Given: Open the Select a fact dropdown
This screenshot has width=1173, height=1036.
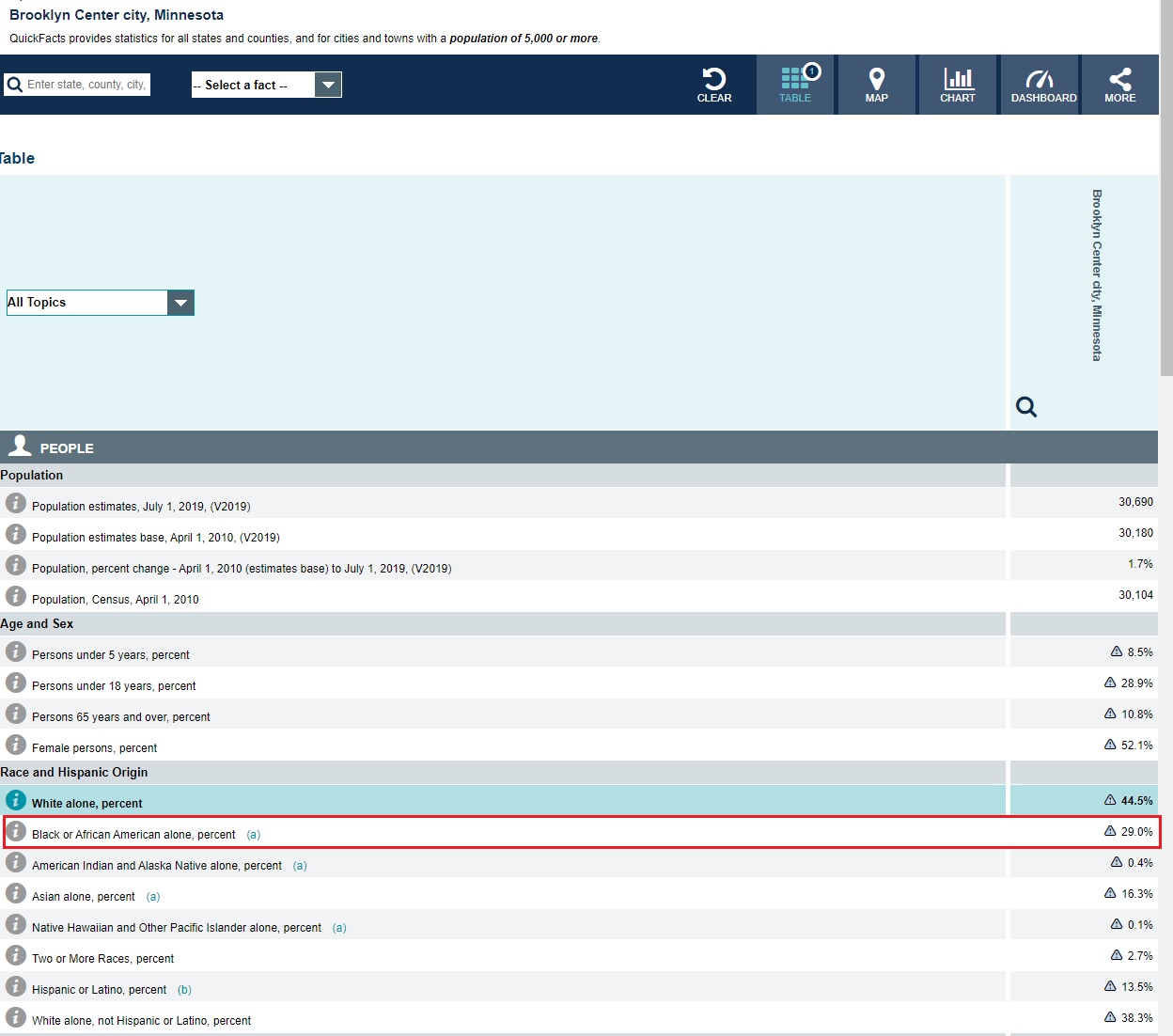Looking at the screenshot, I should pos(266,85).
